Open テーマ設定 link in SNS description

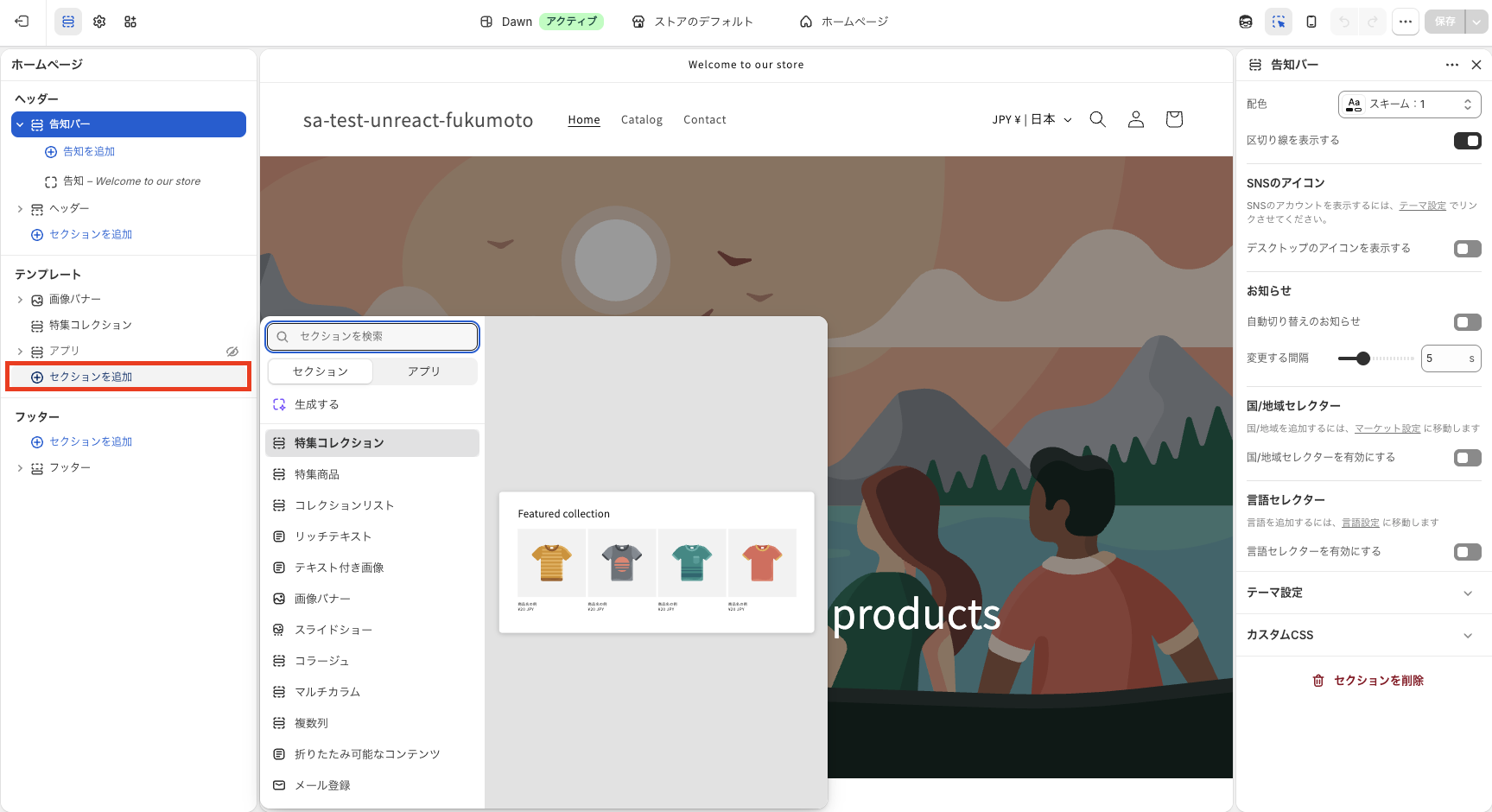pyautogui.click(x=1422, y=206)
